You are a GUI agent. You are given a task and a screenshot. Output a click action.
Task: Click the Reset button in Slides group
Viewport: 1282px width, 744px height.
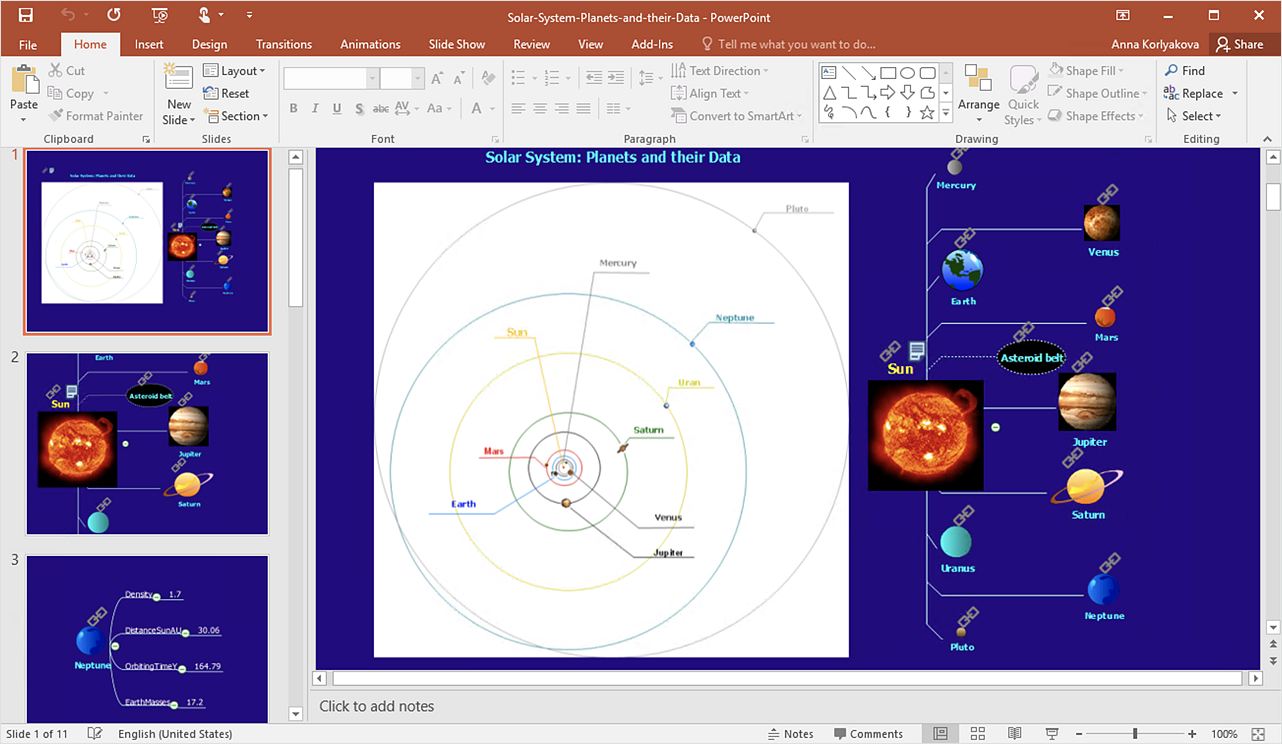[227, 93]
